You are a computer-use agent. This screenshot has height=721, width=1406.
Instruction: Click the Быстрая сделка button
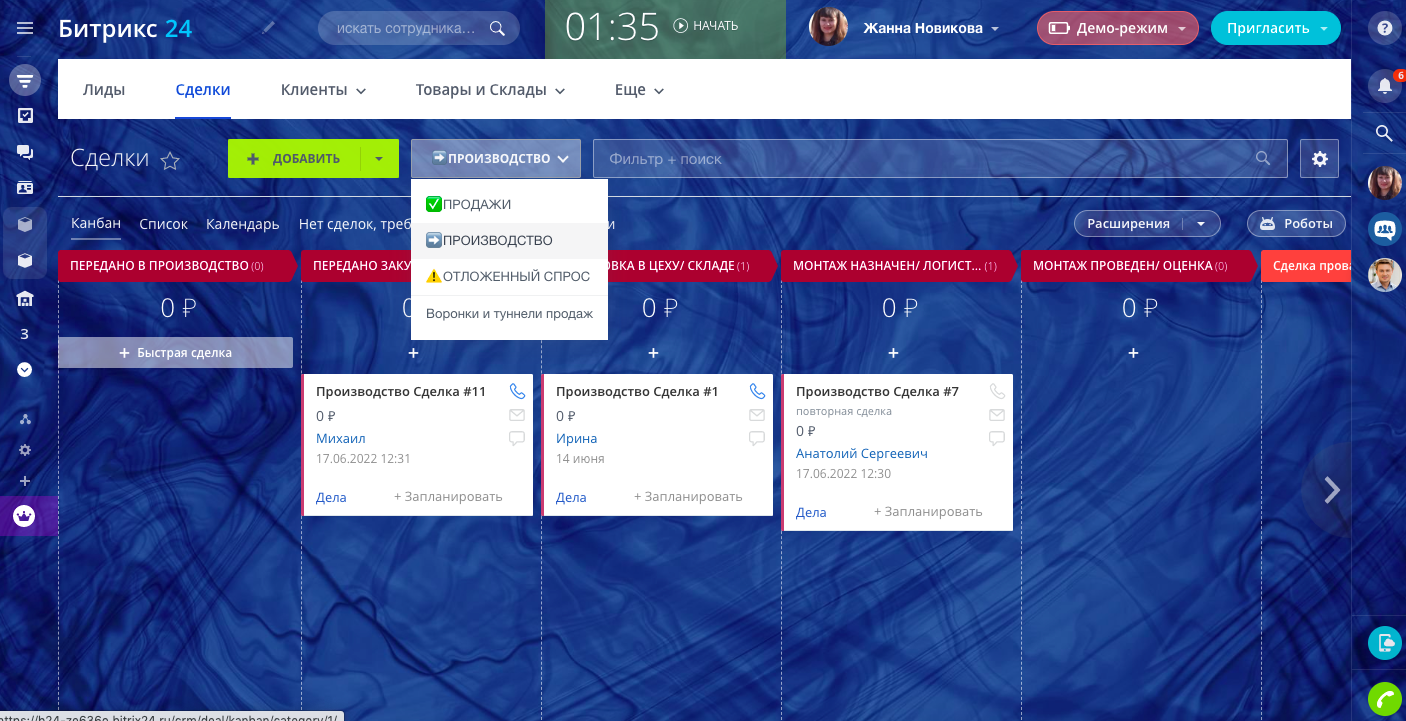click(x=176, y=353)
